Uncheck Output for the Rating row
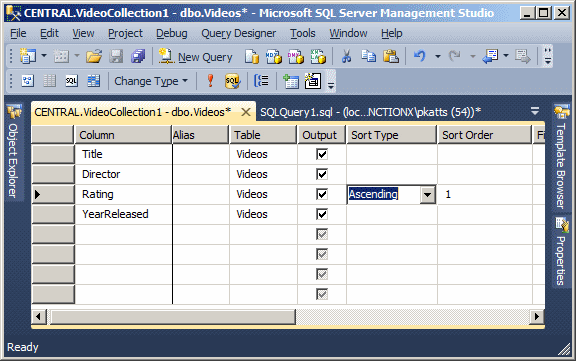Viewport: 576px width, 361px height. pos(322,194)
